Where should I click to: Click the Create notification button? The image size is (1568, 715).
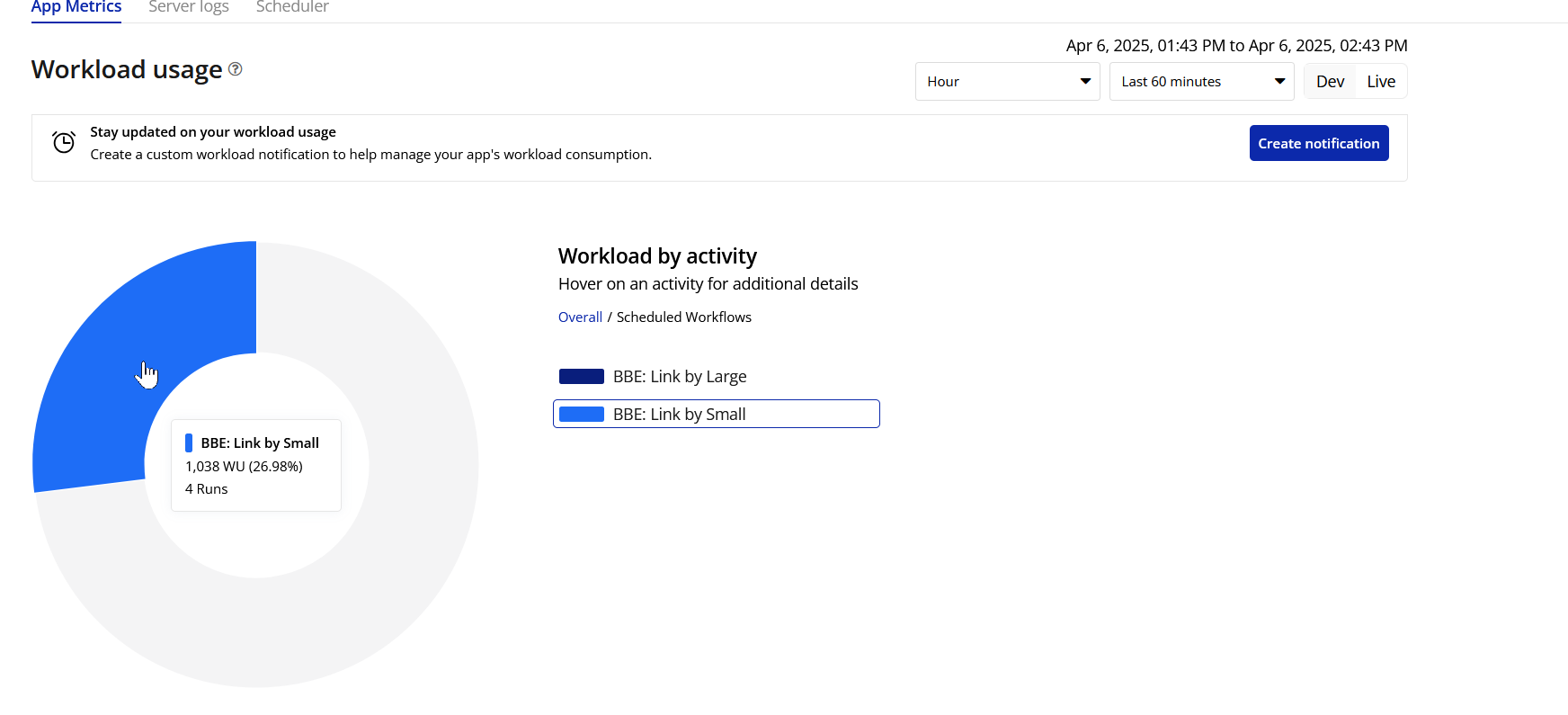1318,144
